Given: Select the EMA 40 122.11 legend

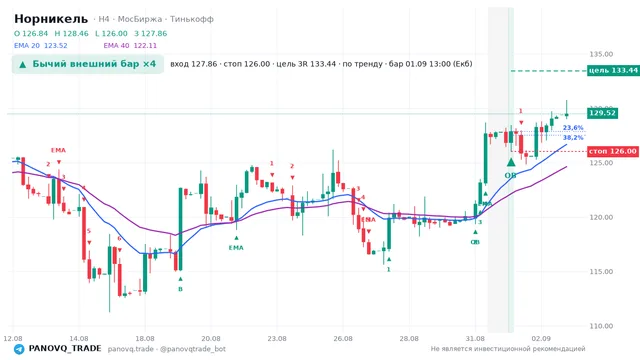Looking at the screenshot, I should click(x=130, y=45).
